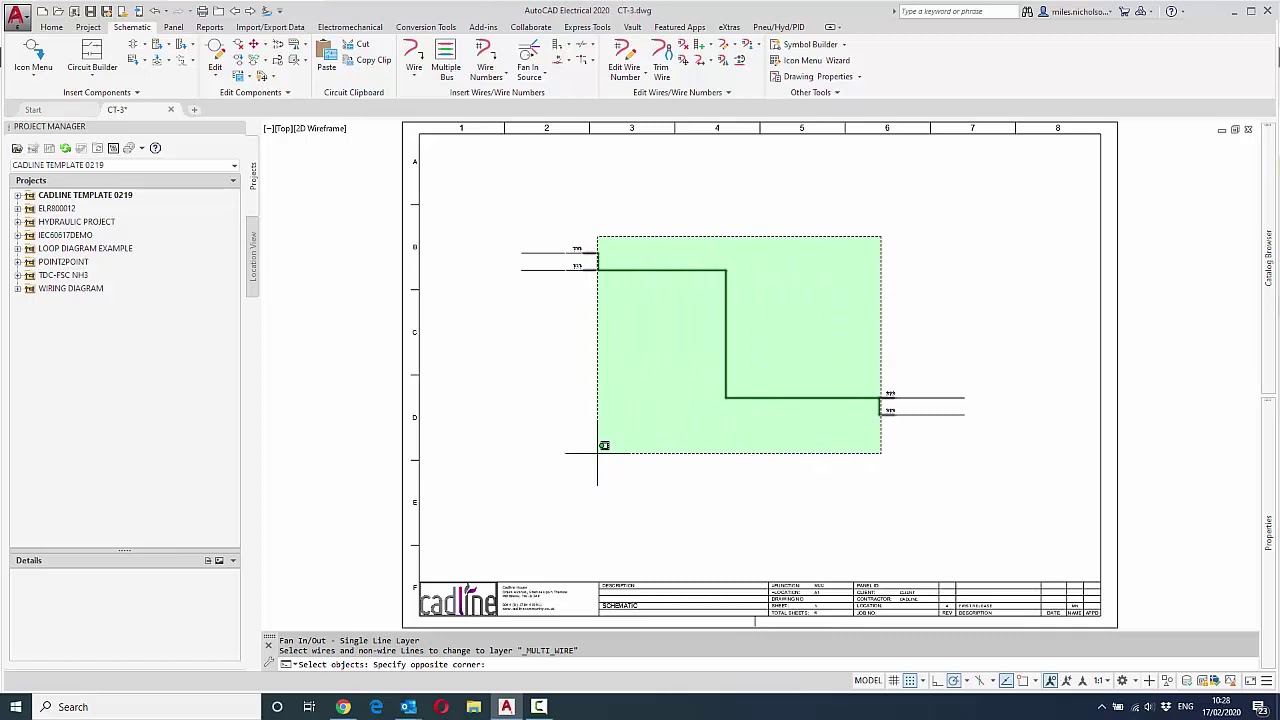This screenshot has width=1280, height=720.
Task: Open the Conversion Tools tab
Action: pos(425,27)
